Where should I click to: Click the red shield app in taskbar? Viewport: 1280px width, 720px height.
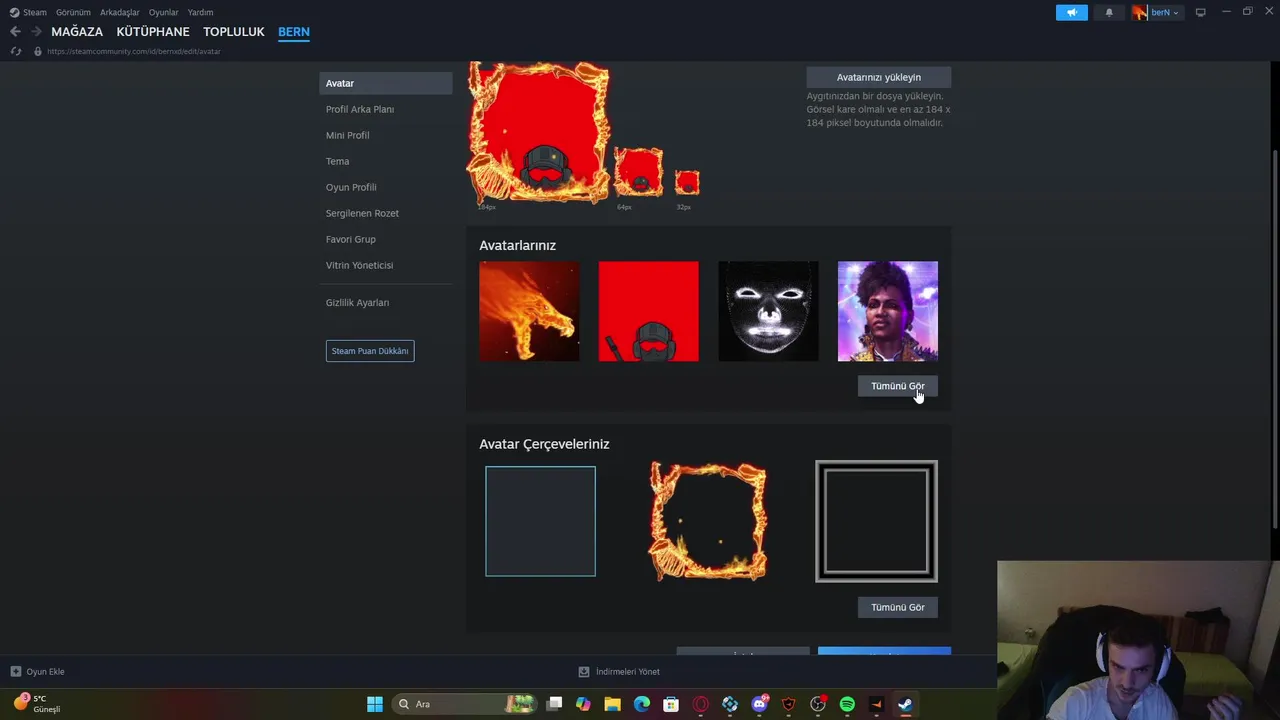[789, 704]
